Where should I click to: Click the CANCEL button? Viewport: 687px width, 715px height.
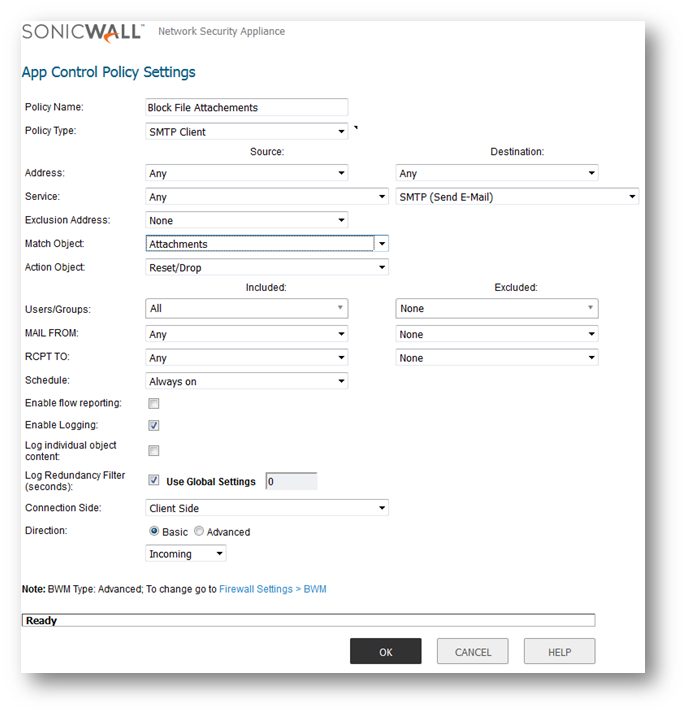pos(473,651)
